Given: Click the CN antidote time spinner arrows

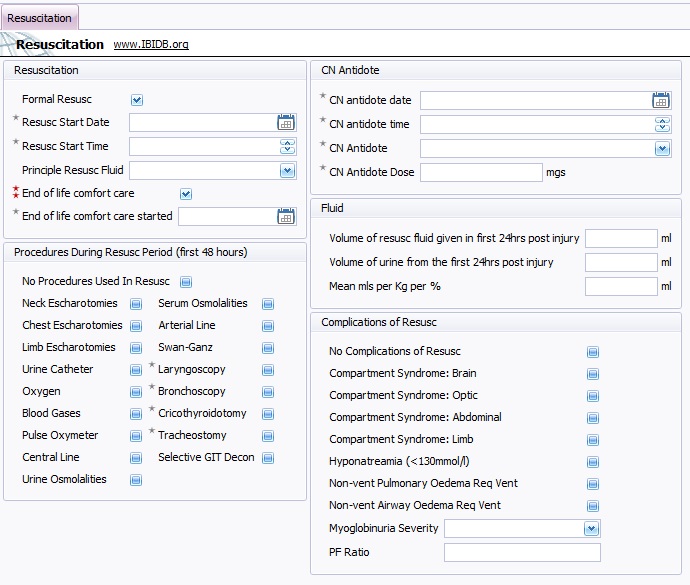Looking at the screenshot, I should click(662, 124).
